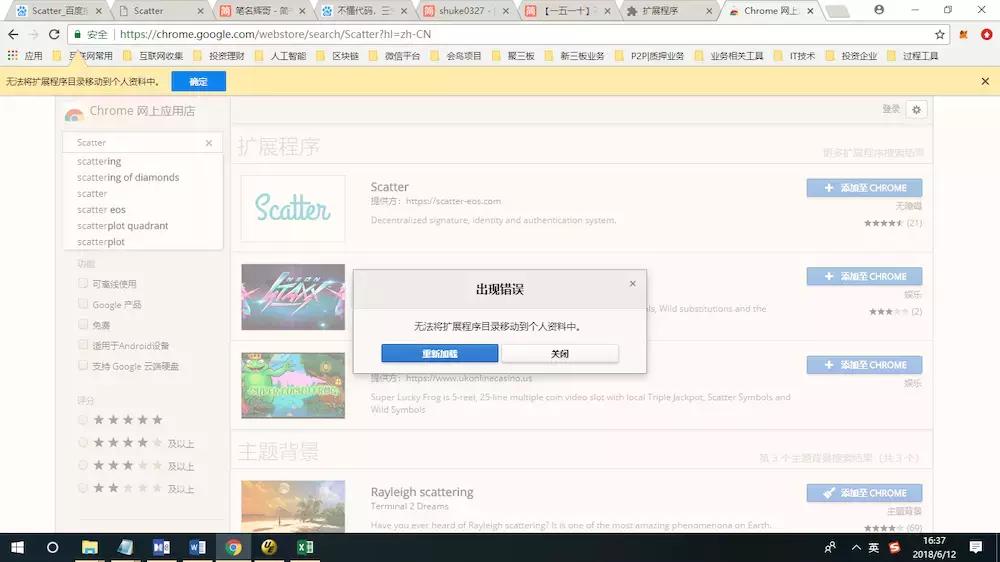
Task: Open the Scatter logo thumbnail
Action: tap(293, 209)
